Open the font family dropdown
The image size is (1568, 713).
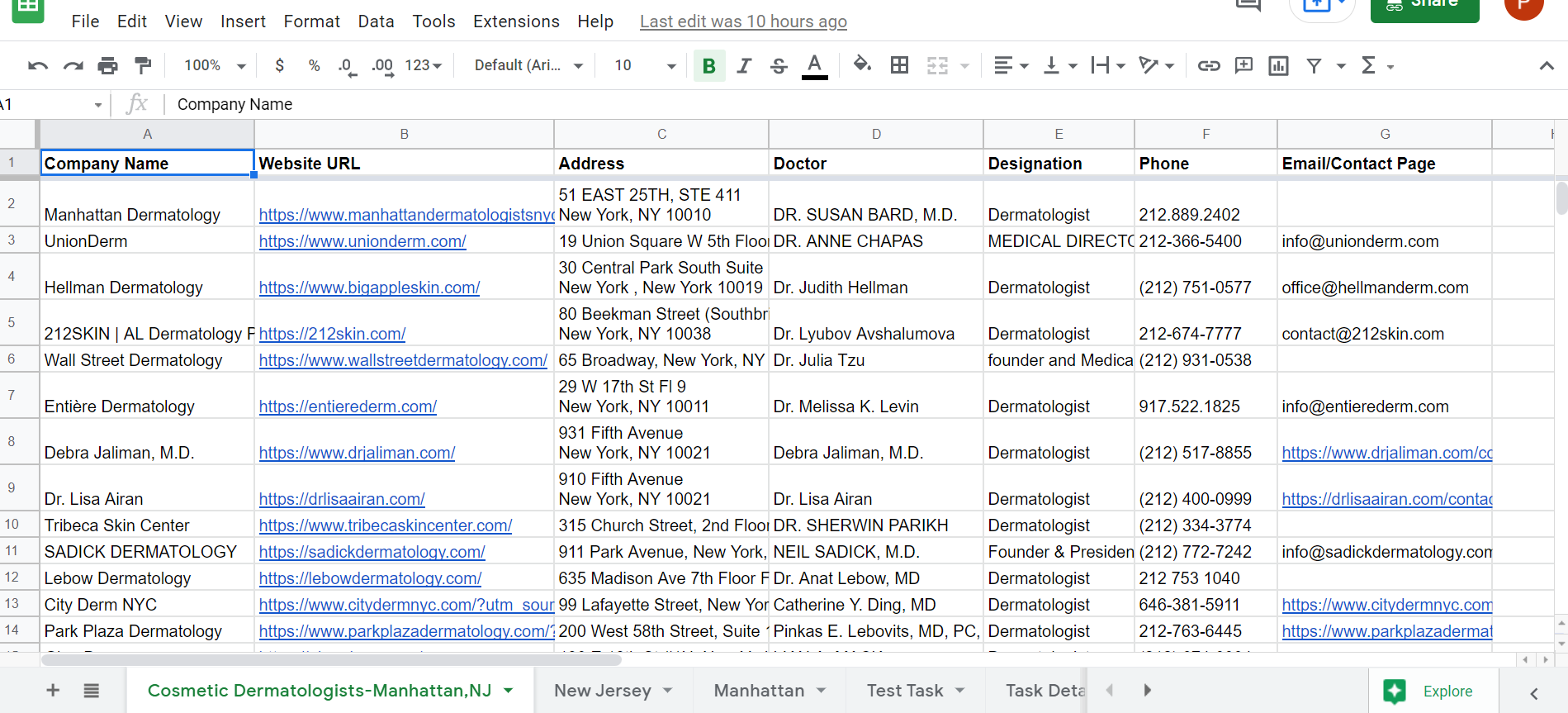click(528, 65)
